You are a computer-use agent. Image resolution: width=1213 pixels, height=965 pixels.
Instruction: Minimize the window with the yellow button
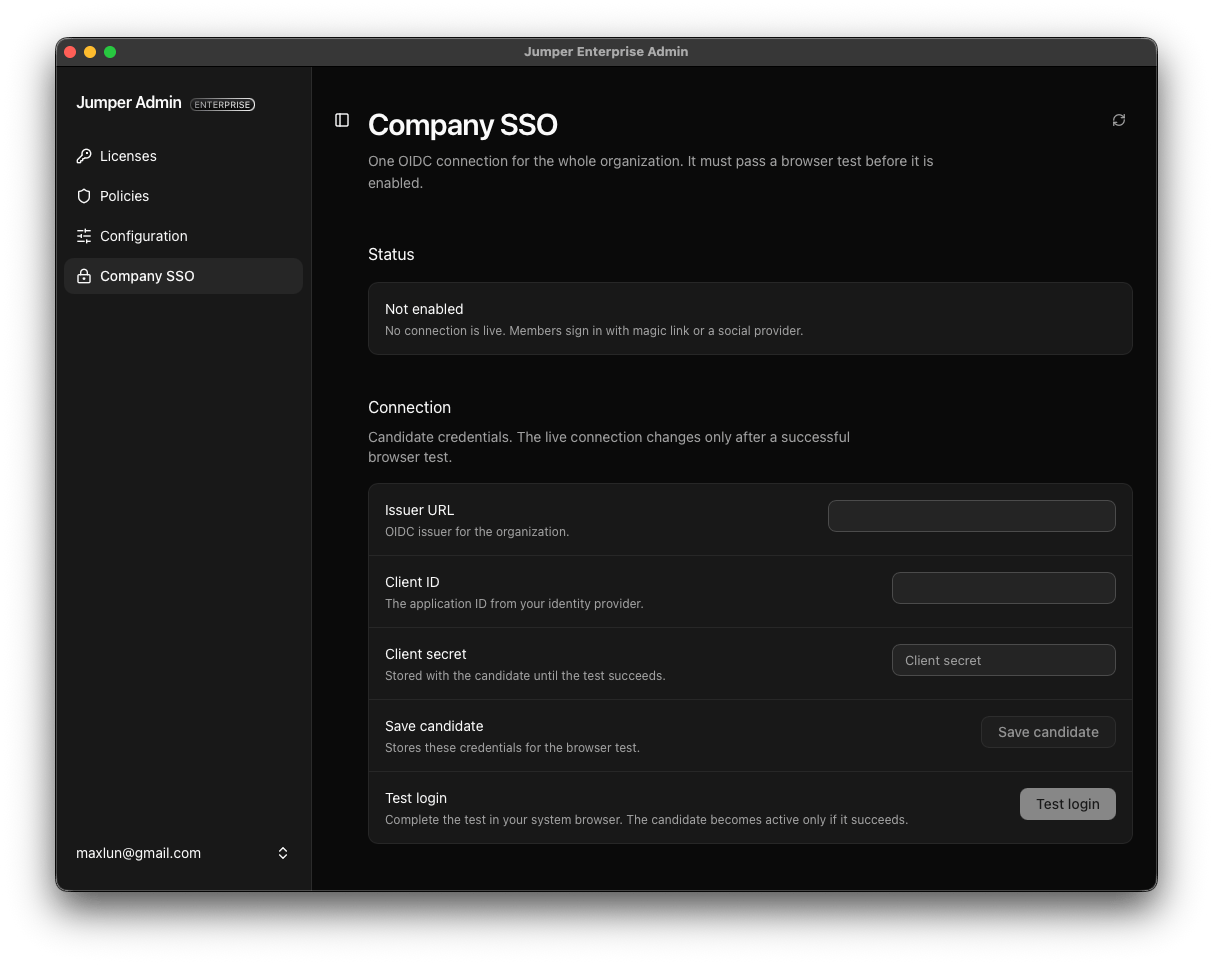click(x=90, y=52)
